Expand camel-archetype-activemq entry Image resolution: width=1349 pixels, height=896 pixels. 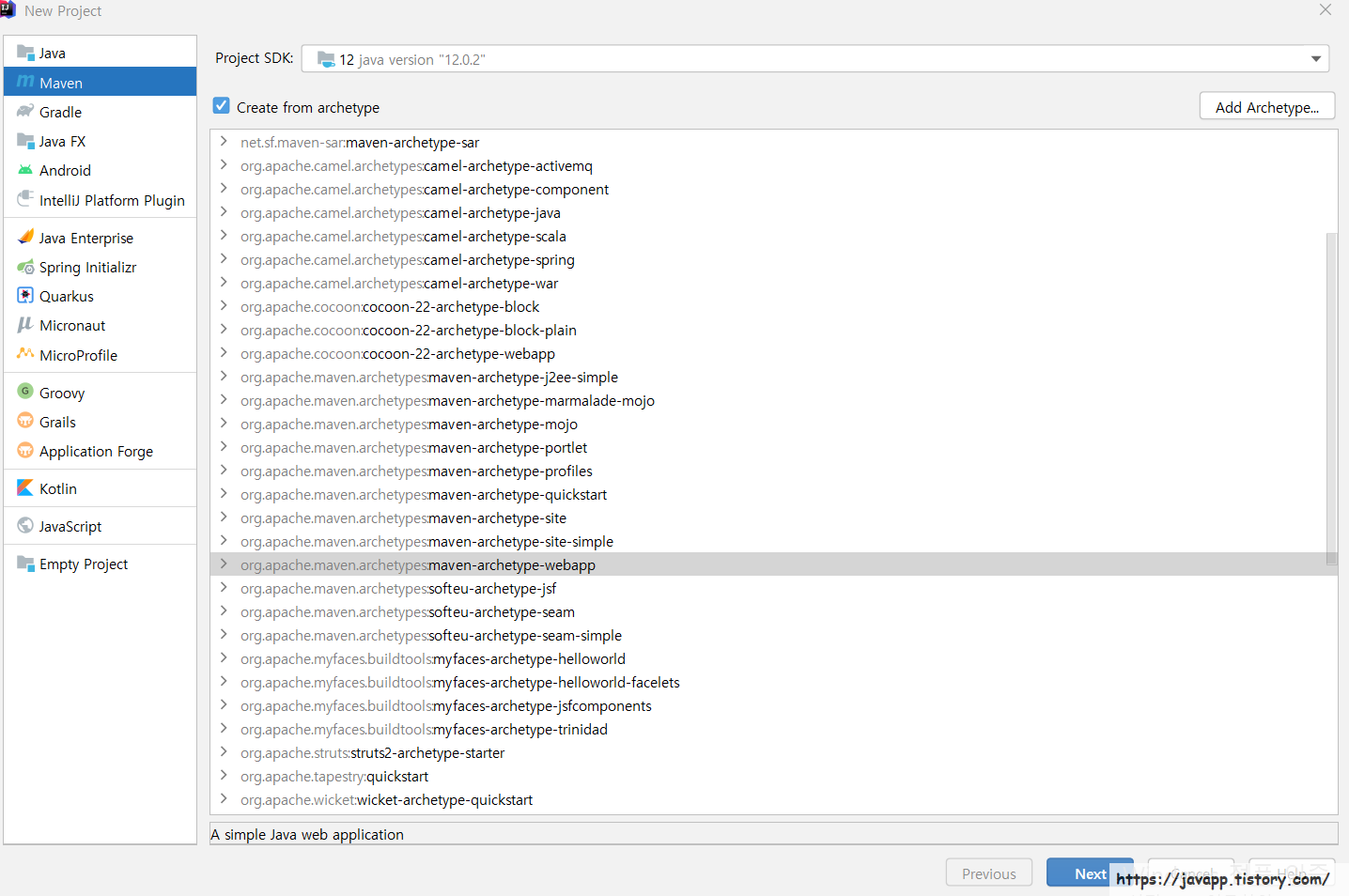tap(224, 165)
